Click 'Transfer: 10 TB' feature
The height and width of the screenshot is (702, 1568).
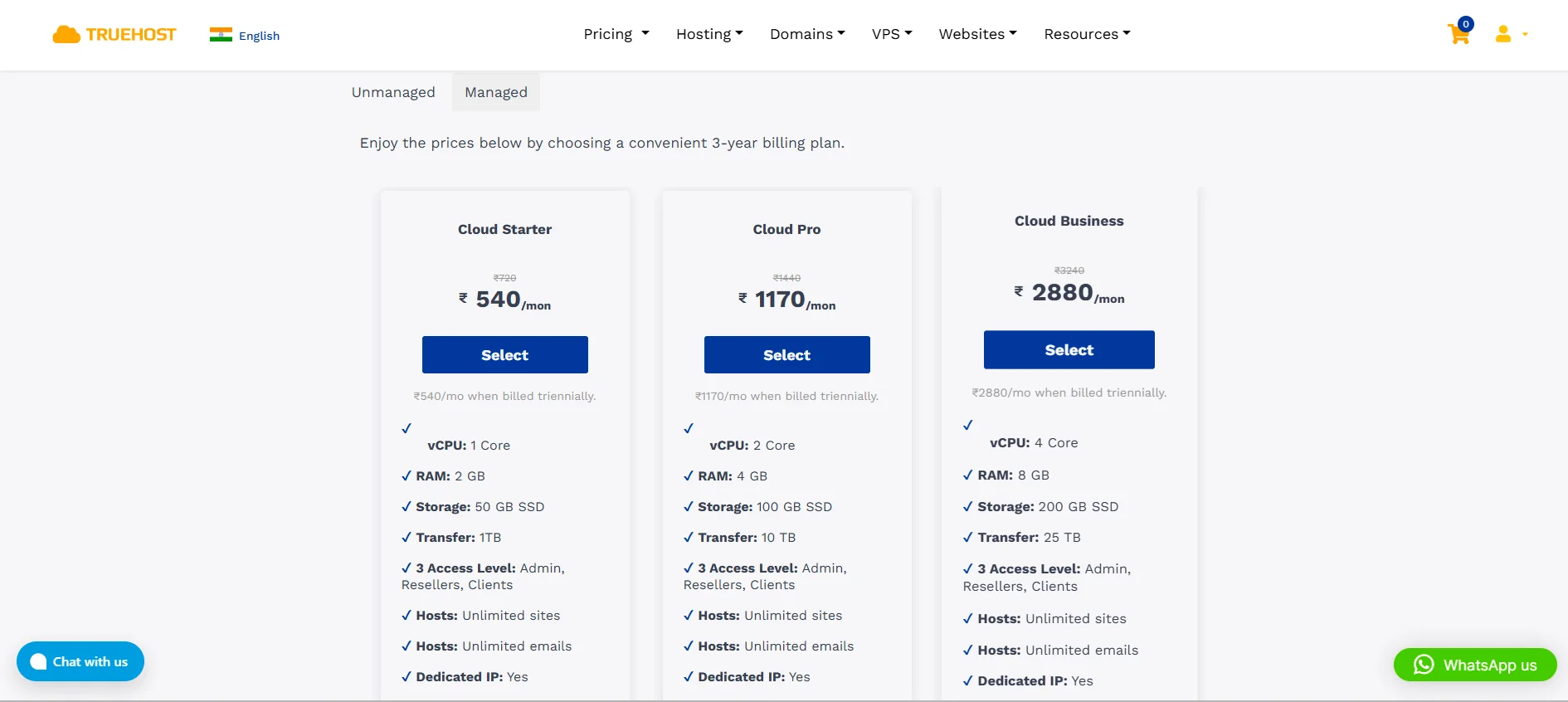coord(747,538)
